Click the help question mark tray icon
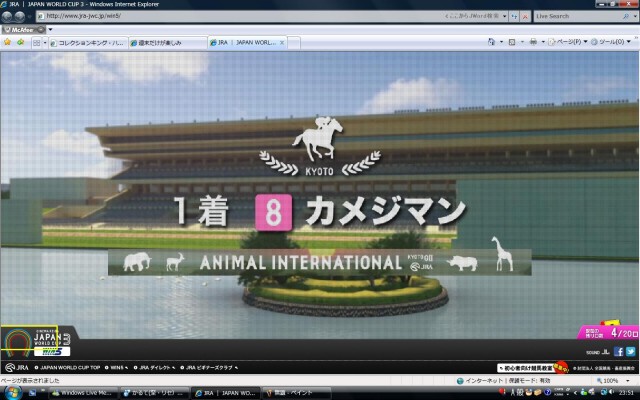The width and height of the screenshot is (640, 400). (x=547, y=393)
